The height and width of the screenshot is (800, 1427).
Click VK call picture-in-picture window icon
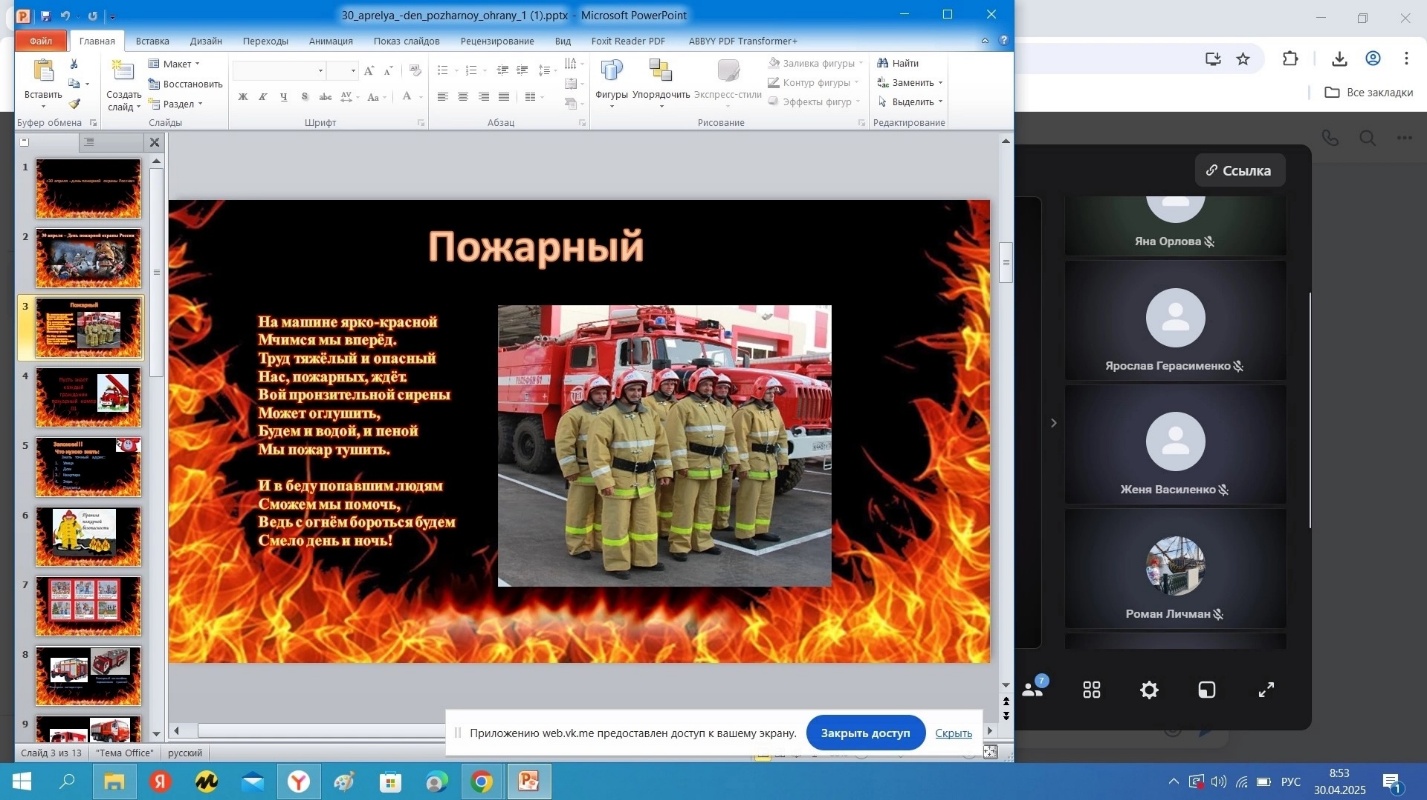click(1207, 690)
